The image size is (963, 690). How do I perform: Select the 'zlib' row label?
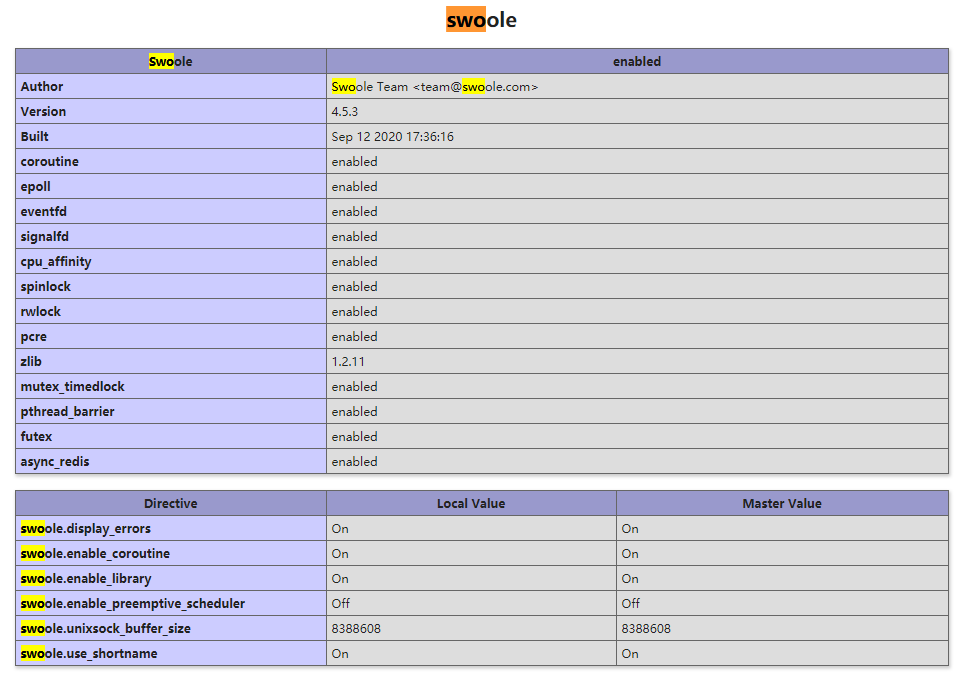[x=31, y=361]
